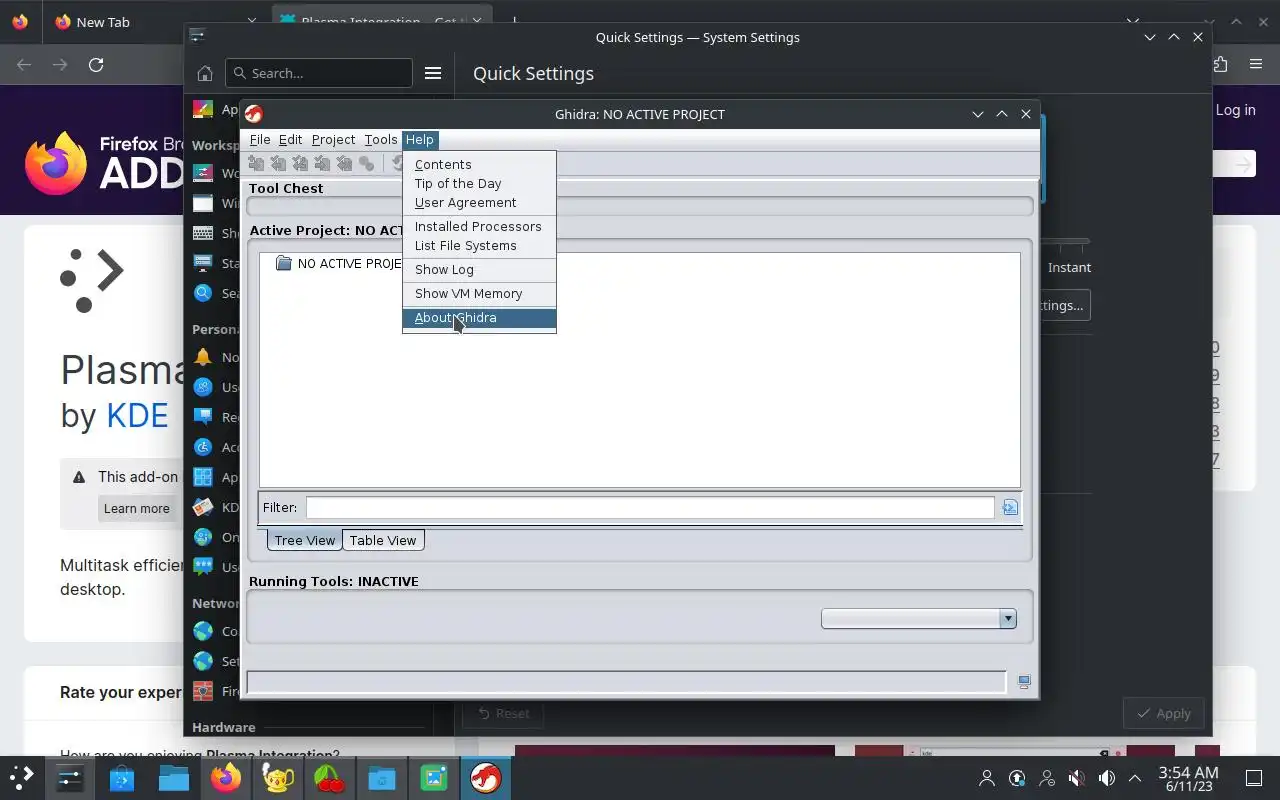Image resolution: width=1280 pixels, height=800 pixels.
Task: Open Regional Settings icon in settings sidebar
Action: pyautogui.click(x=203, y=417)
